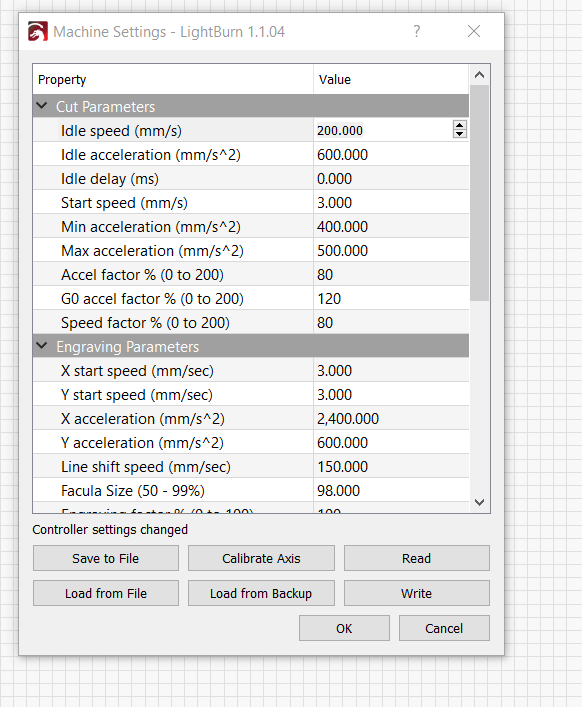Close the Machine Settings dialog
This screenshot has height=707, width=582.
[474, 31]
